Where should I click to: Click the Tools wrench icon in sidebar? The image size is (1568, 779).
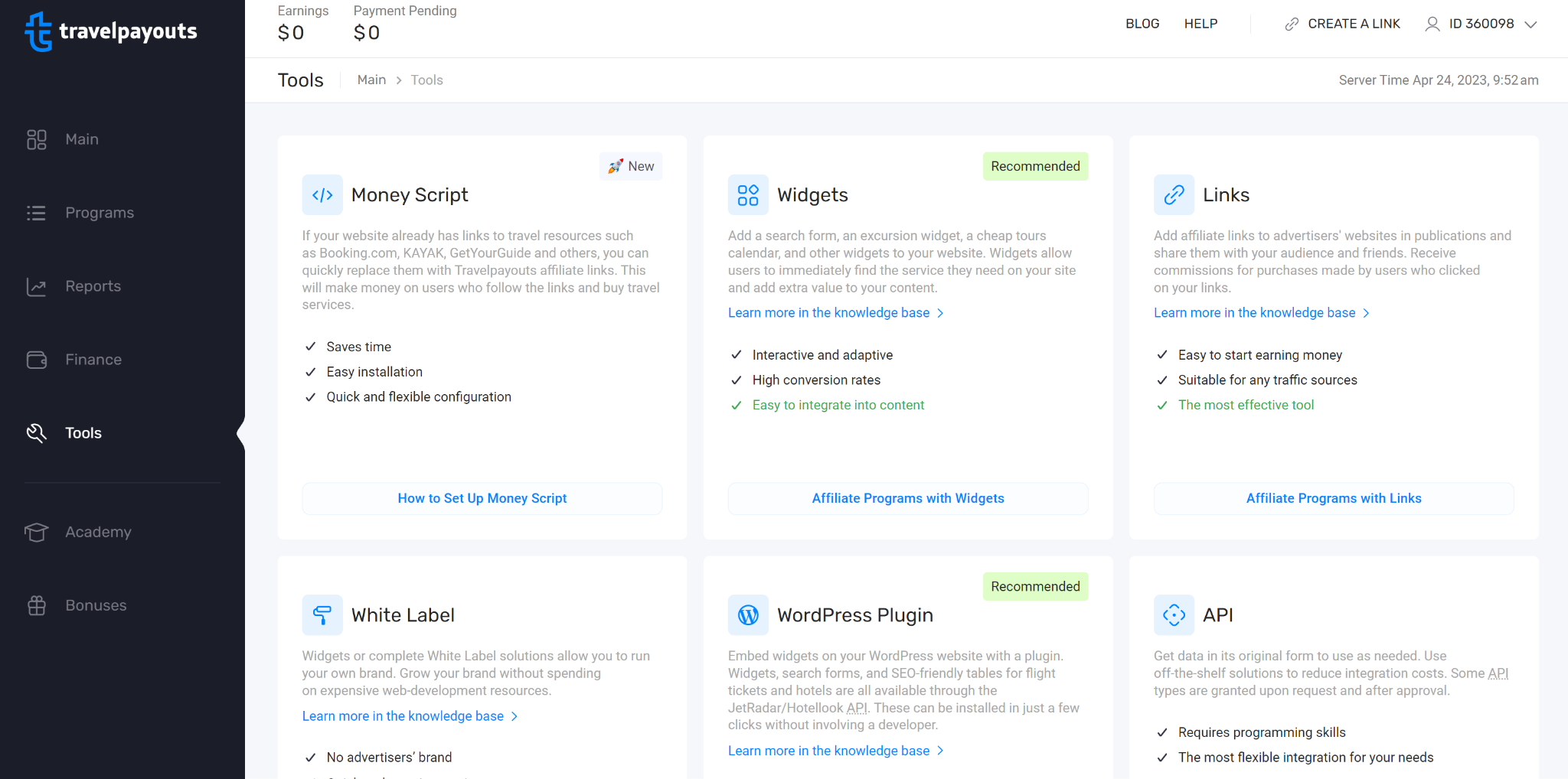point(37,433)
